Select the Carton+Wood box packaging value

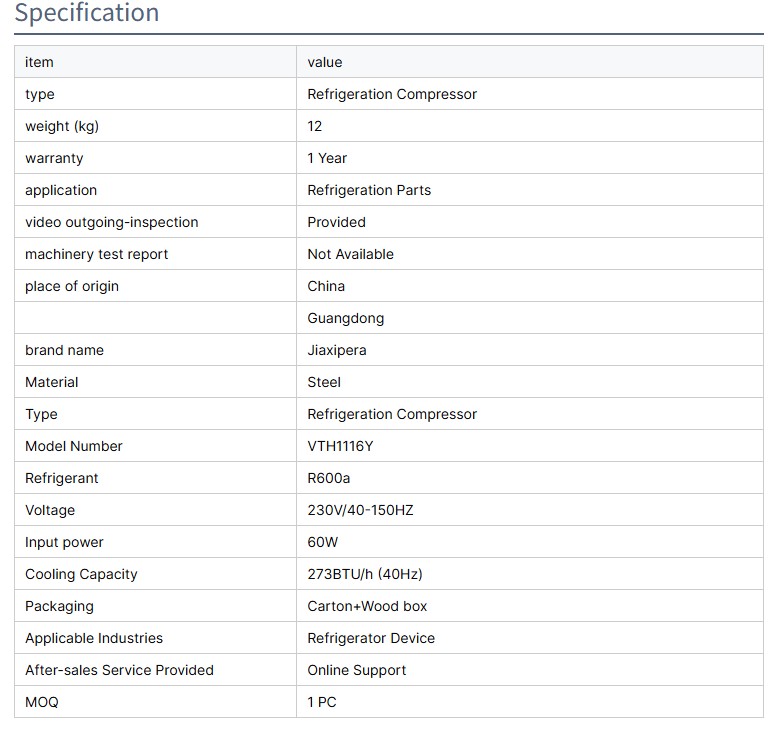367,606
